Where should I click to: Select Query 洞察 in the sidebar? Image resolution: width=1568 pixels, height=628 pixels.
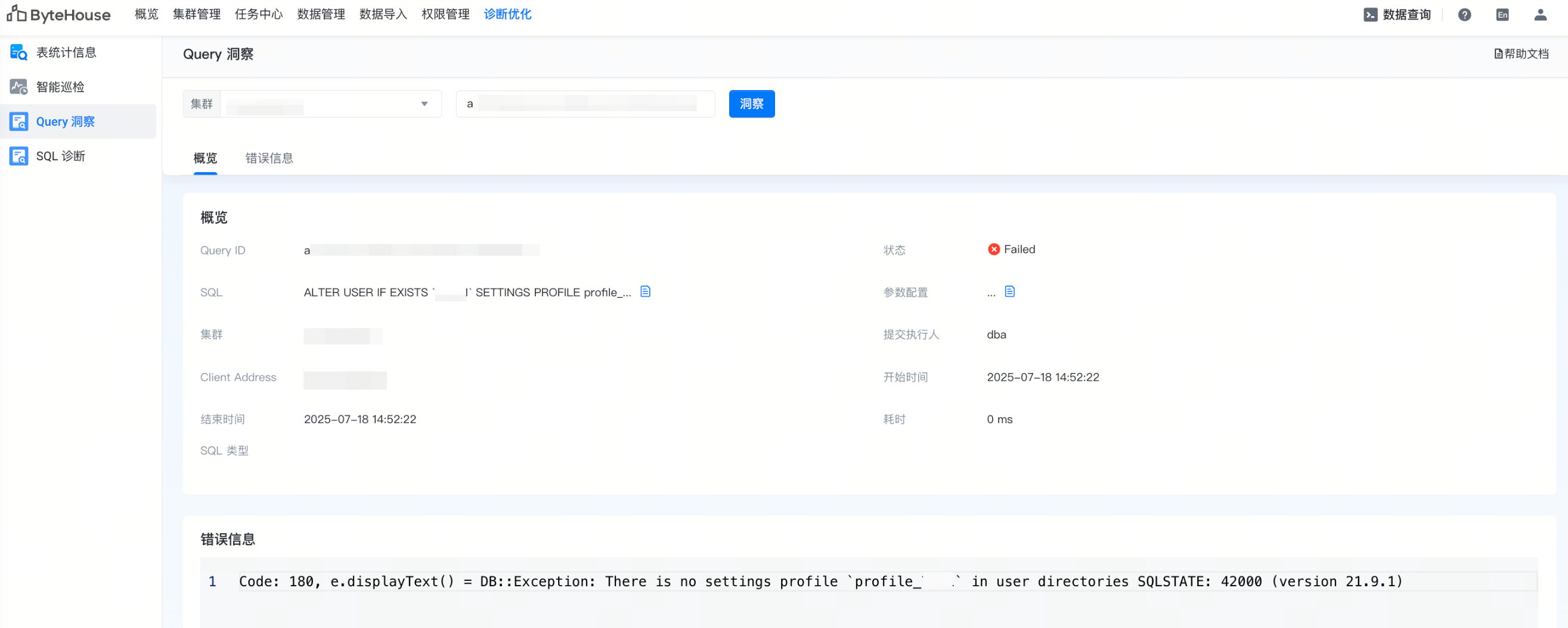[65, 121]
